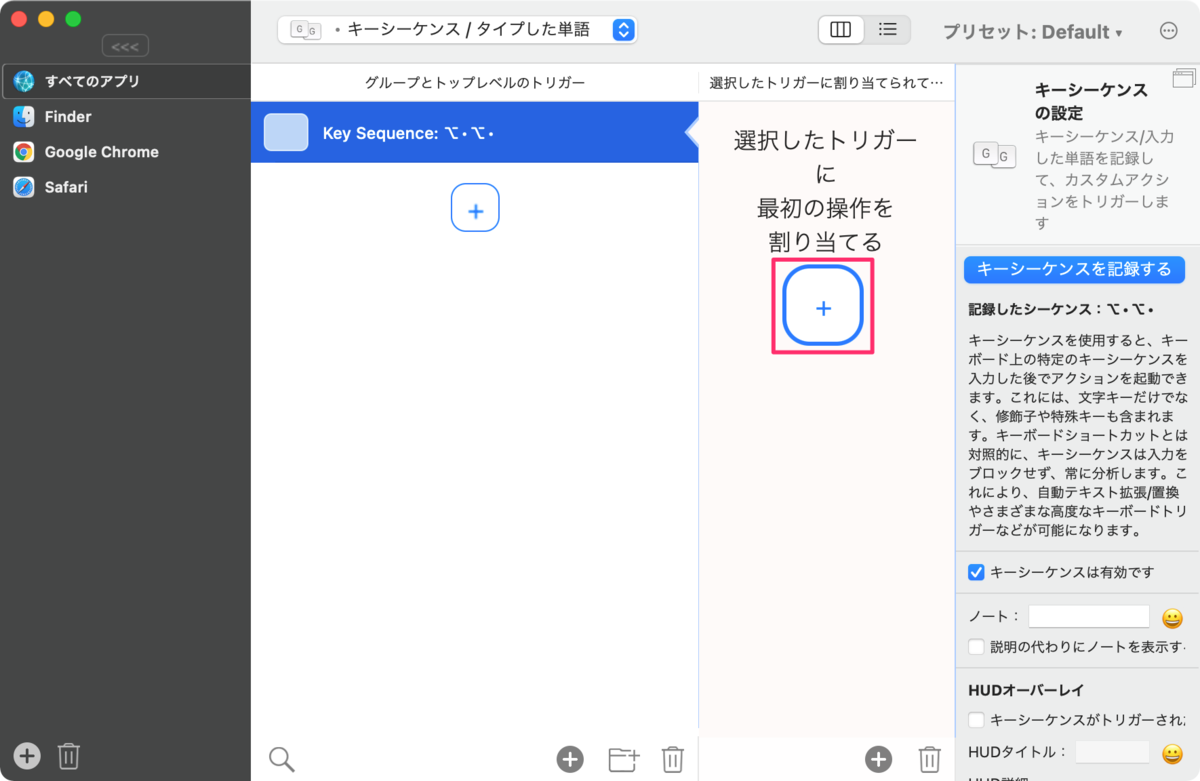Open the キーシーケンス trigger type selector
Image resolution: width=1200 pixels, height=781 pixels.
point(456,30)
